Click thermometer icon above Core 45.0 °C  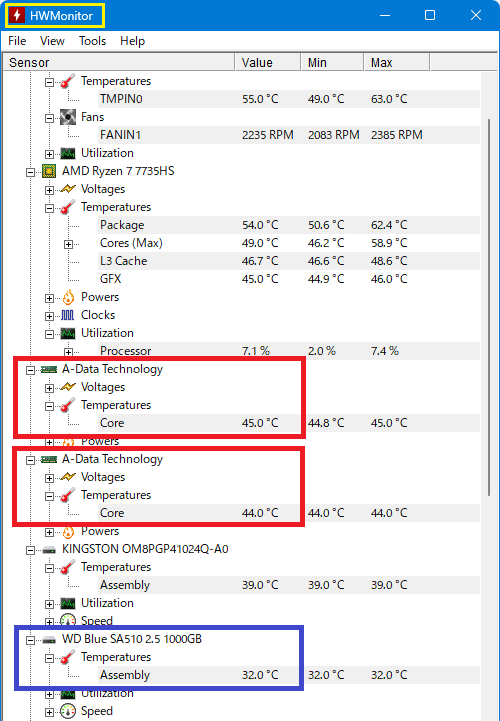tap(68, 406)
